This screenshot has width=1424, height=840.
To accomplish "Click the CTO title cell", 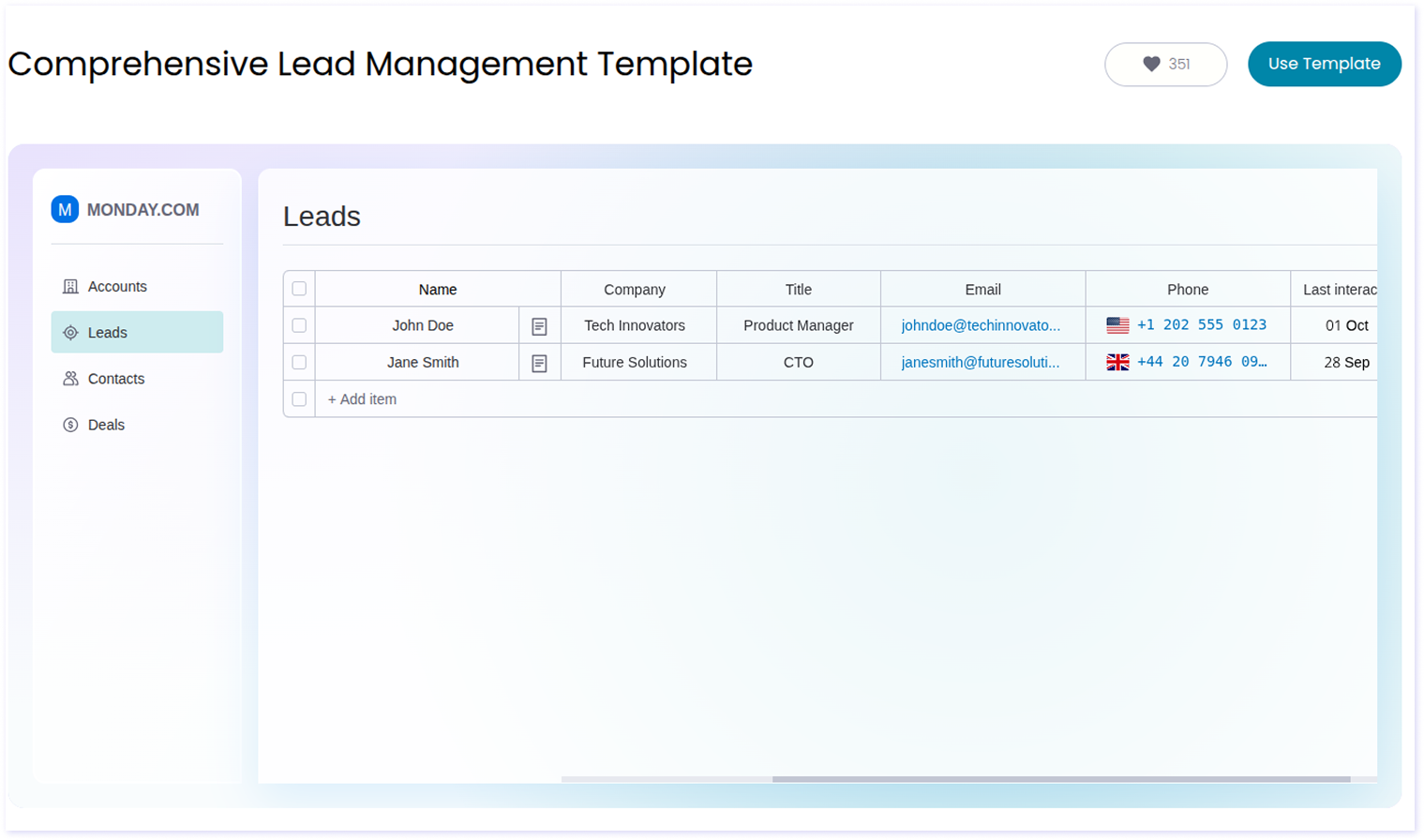I will coord(799,362).
